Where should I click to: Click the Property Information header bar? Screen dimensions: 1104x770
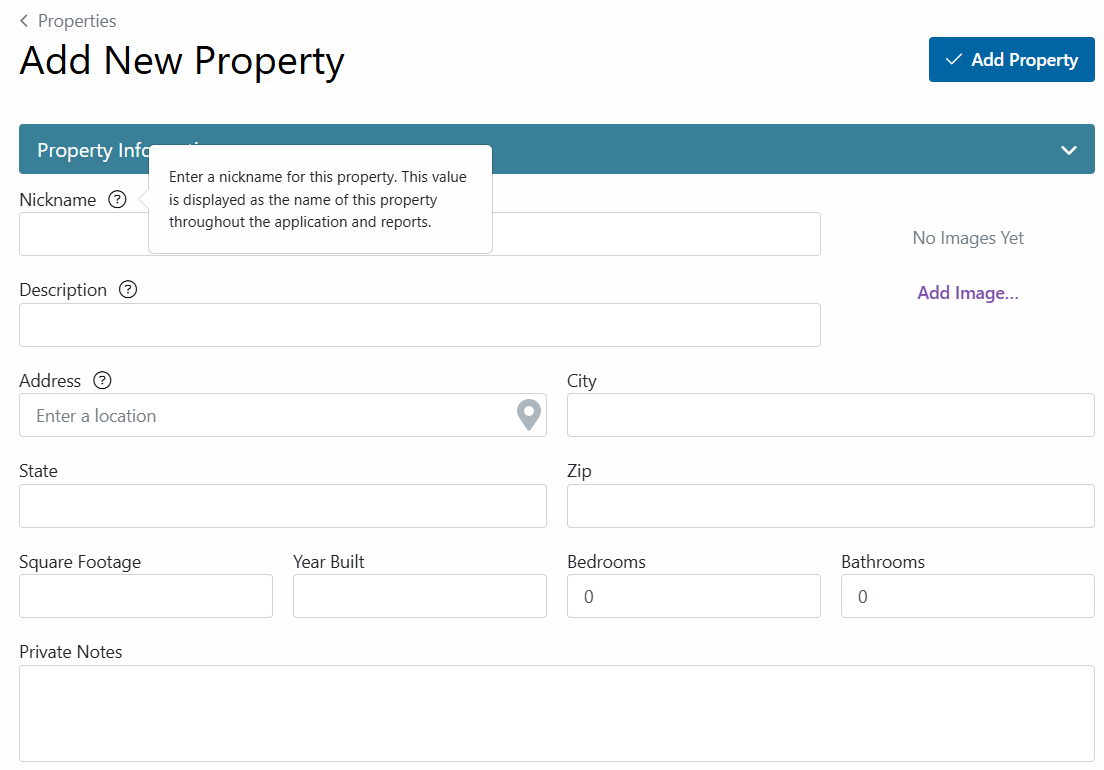557,149
